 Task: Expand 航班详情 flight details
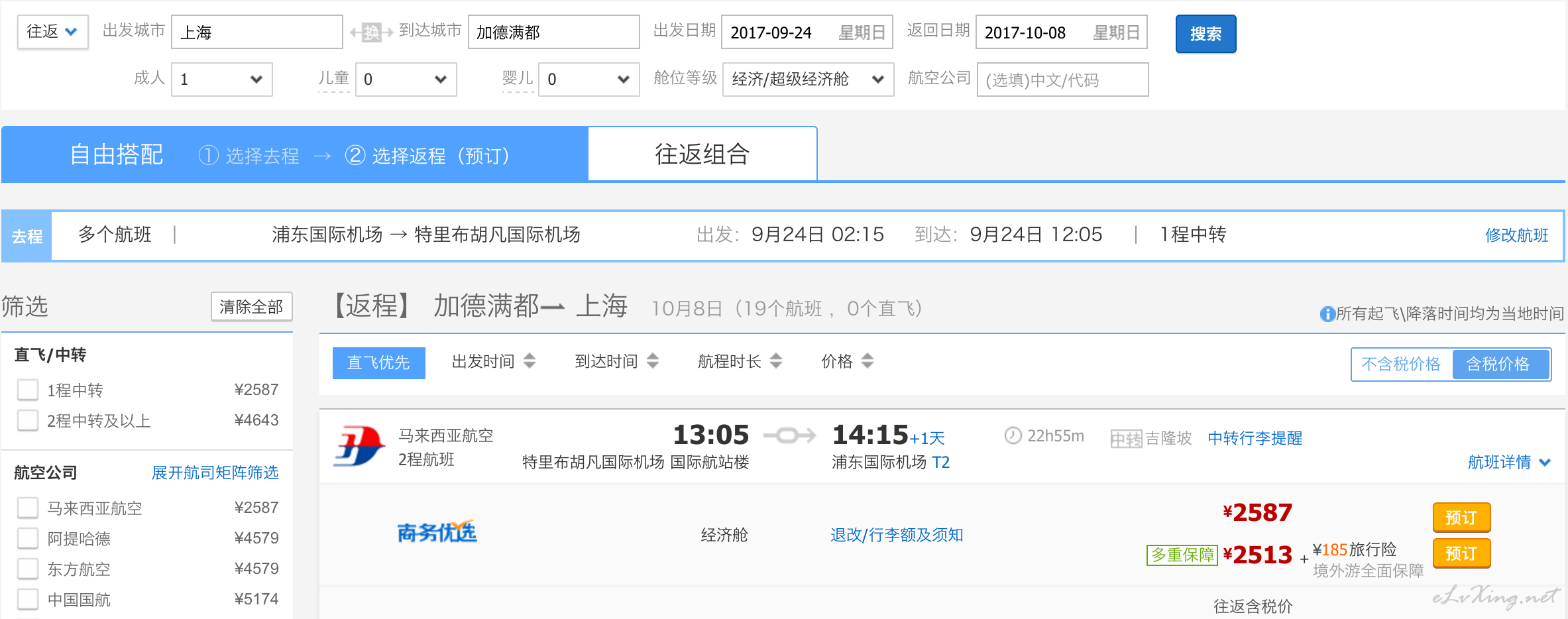pyautogui.click(x=1509, y=462)
